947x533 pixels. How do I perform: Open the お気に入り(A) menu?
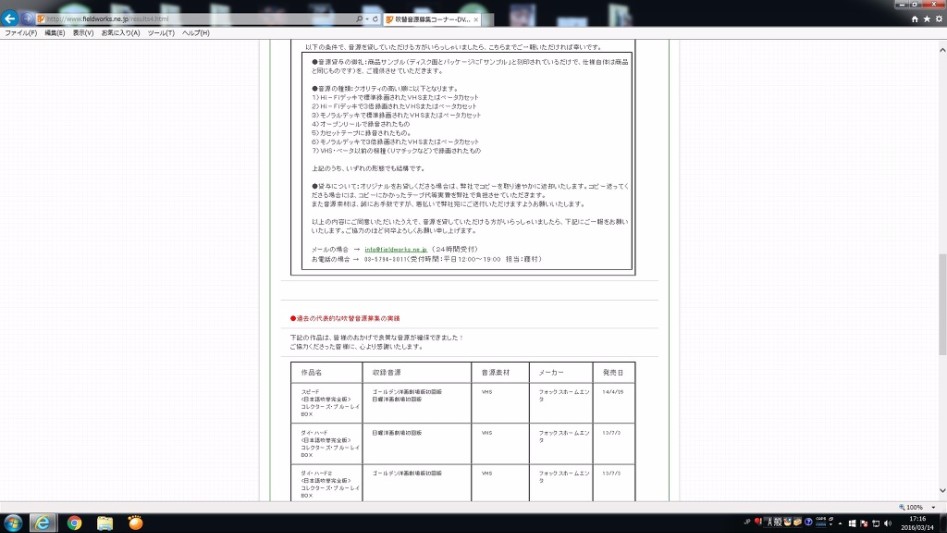coord(120,33)
